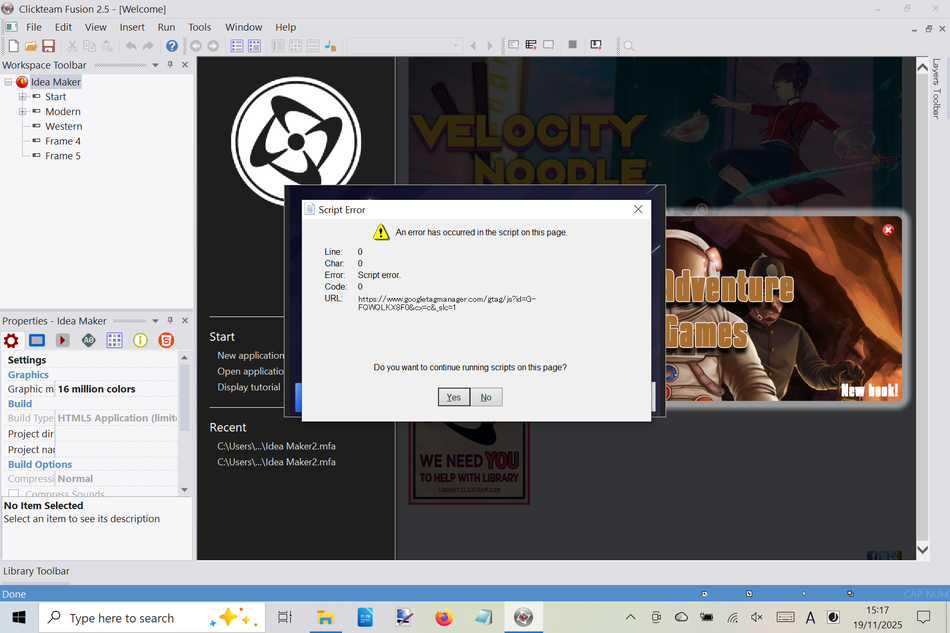
Task: Expand the Modern frame tree node
Action: click(x=22, y=112)
